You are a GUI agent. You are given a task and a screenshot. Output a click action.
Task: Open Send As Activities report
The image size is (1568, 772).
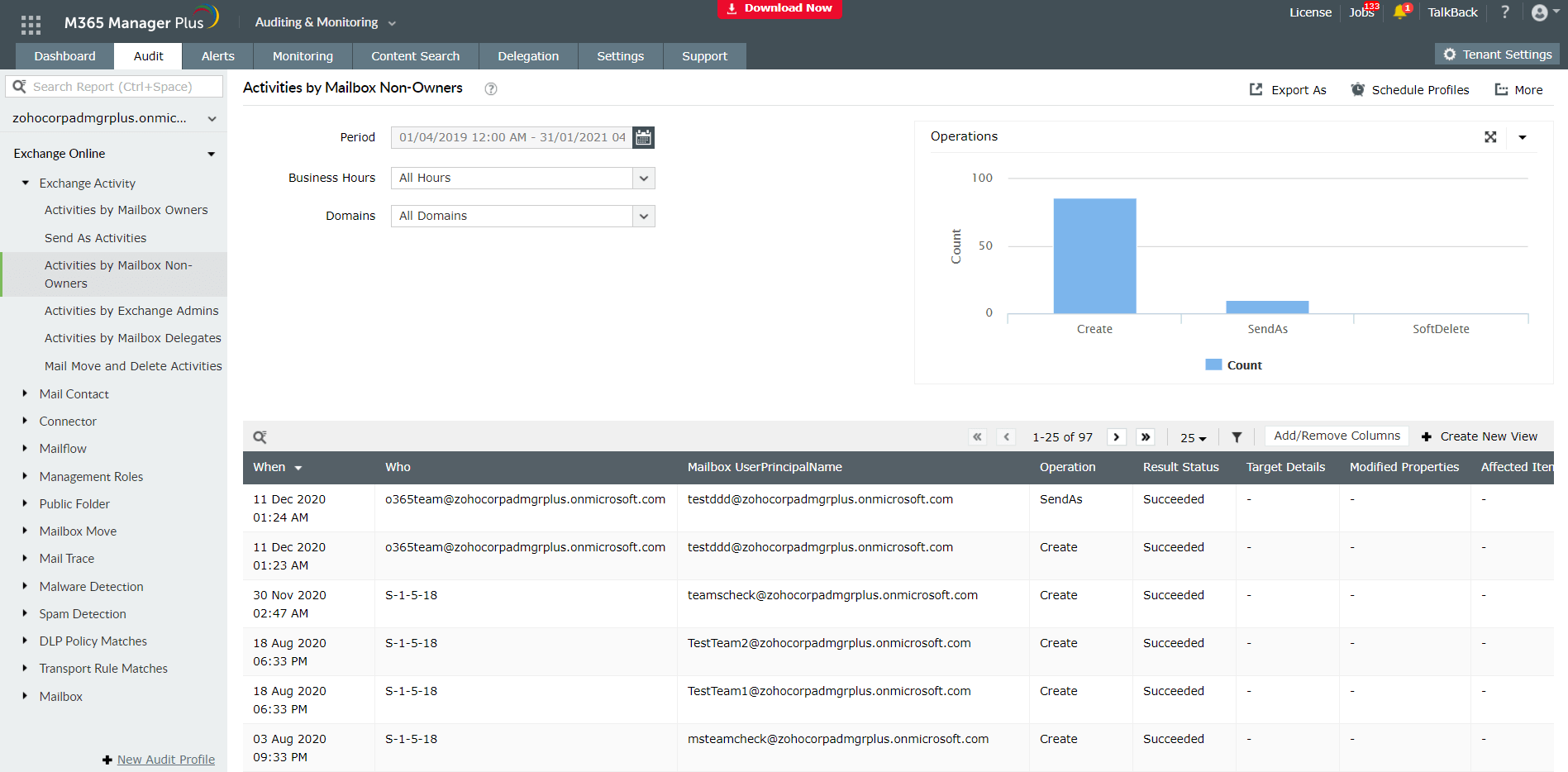[95, 238]
